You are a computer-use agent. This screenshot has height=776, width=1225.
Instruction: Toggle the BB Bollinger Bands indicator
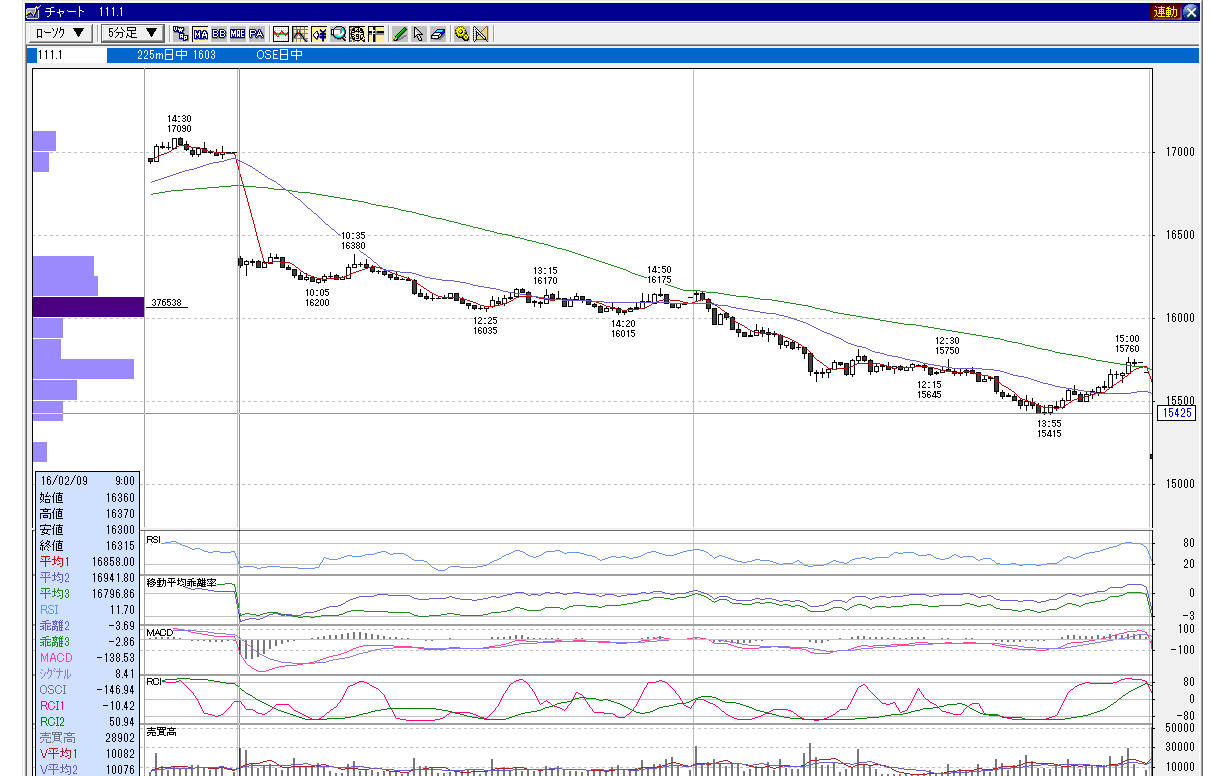click(219, 34)
